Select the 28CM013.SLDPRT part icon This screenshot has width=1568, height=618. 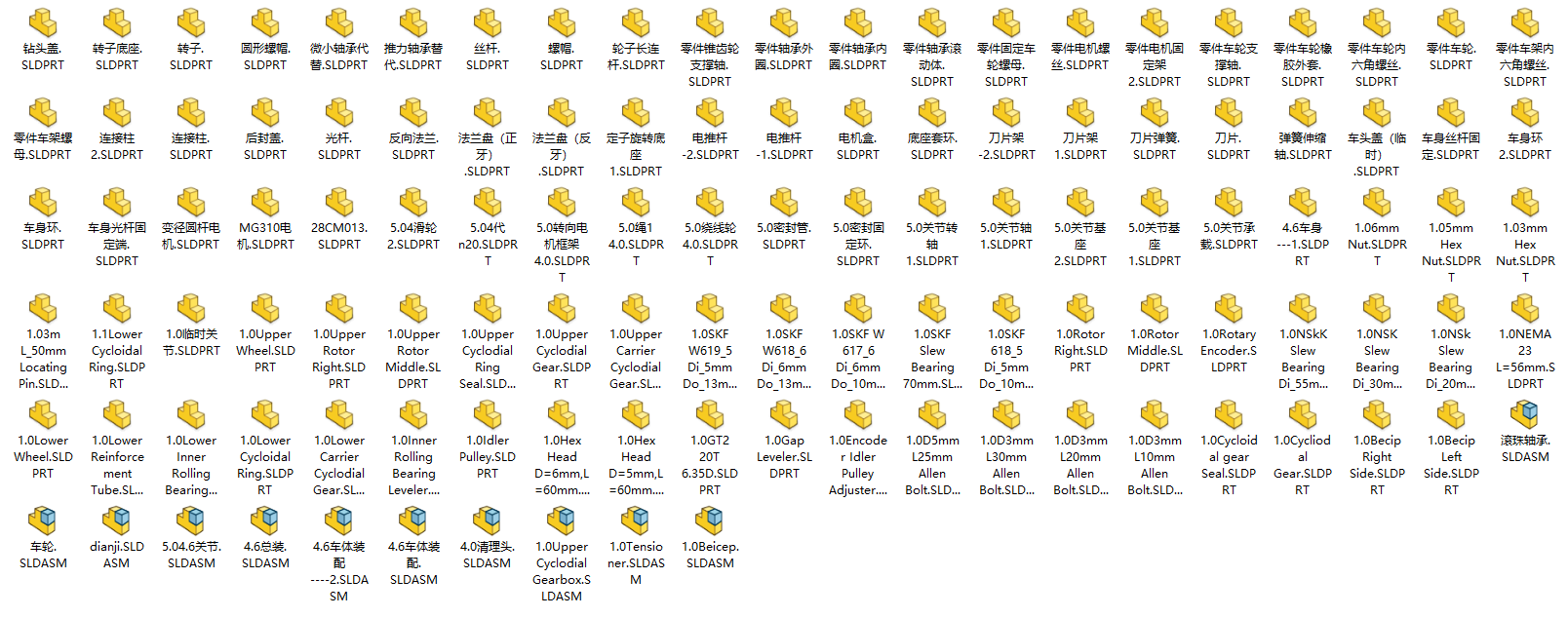coord(339,203)
